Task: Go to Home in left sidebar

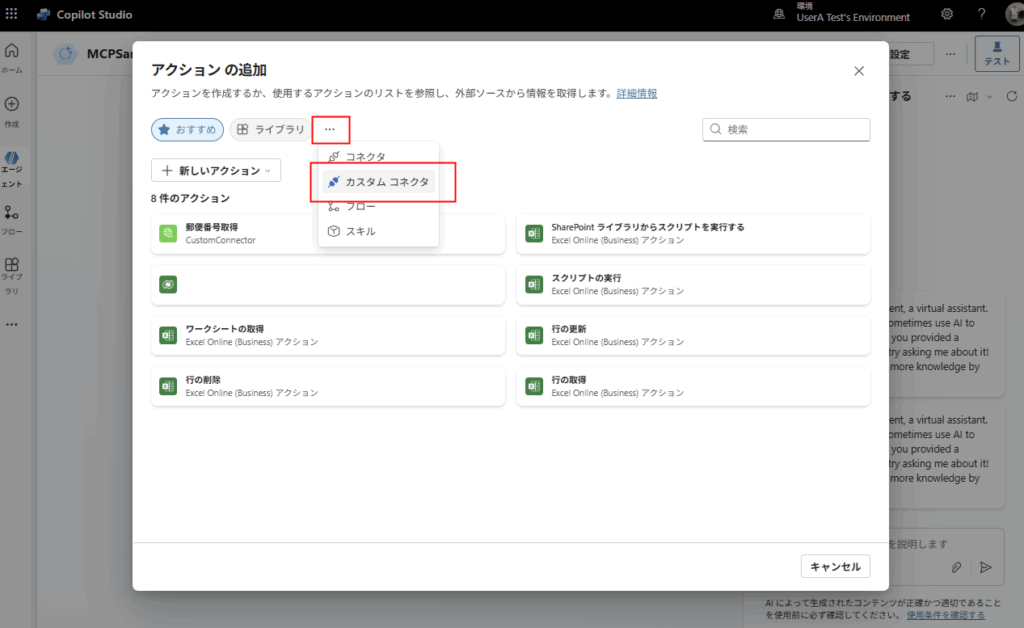Action: pyautogui.click(x=12, y=57)
